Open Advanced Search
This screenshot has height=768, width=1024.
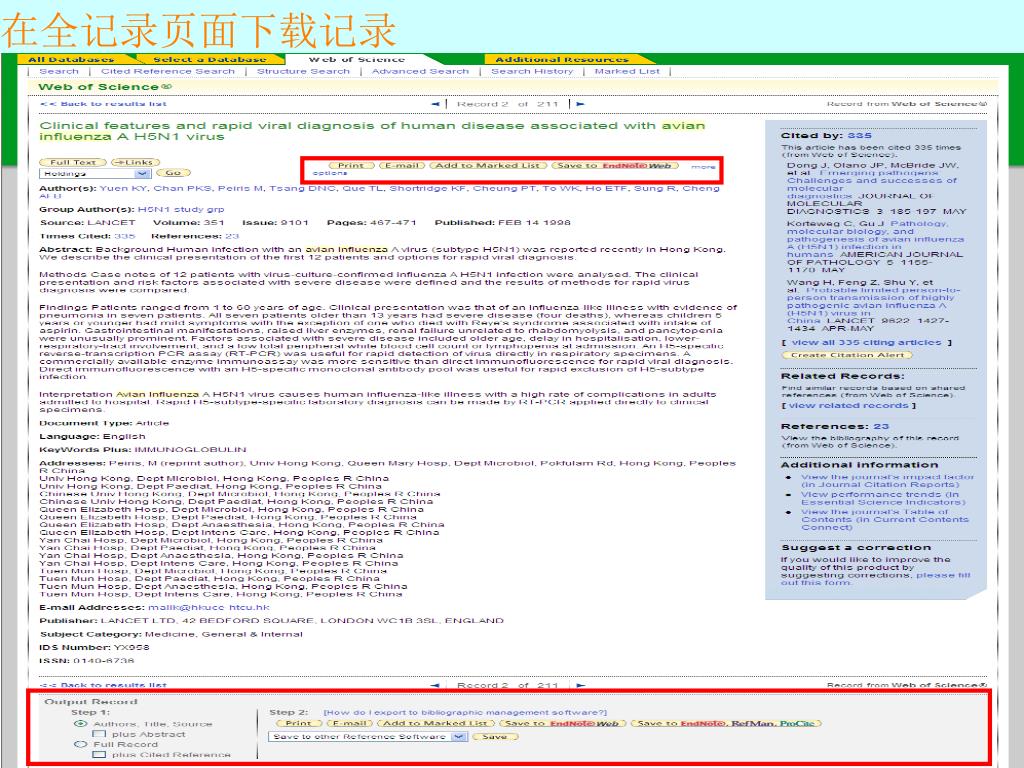421,71
